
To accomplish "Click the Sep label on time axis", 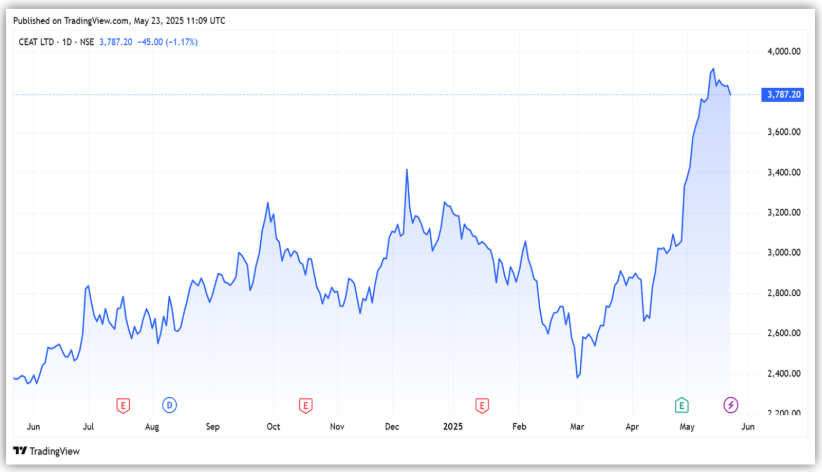I will click(212, 426).
